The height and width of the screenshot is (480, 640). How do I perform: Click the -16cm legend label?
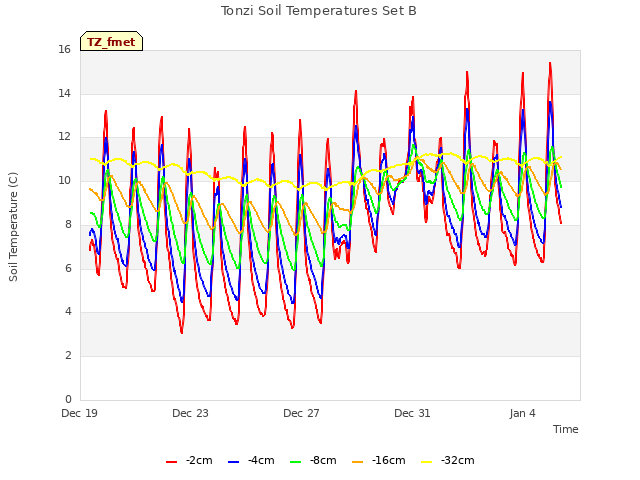click(389, 460)
